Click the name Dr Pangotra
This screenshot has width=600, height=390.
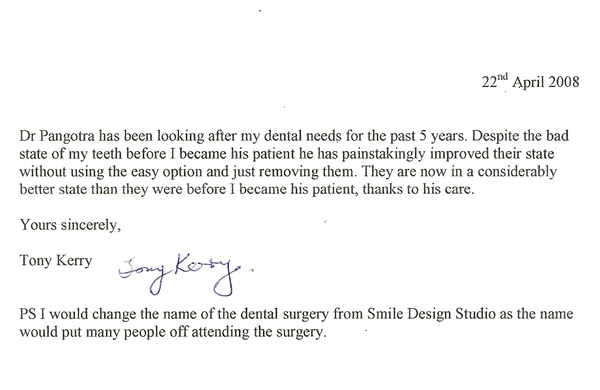pos(58,136)
